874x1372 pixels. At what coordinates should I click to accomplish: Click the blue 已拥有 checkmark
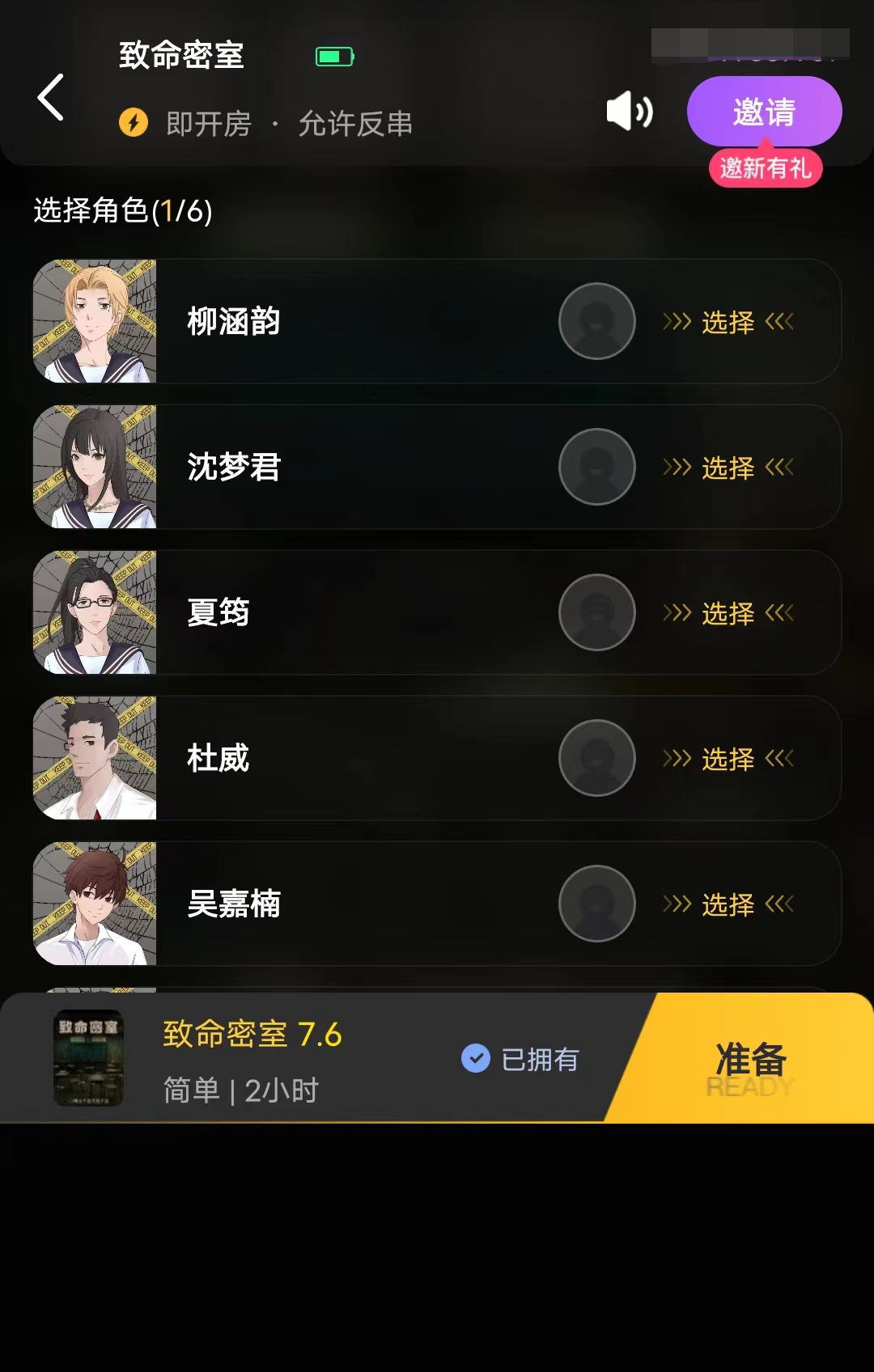(x=476, y=1058)
